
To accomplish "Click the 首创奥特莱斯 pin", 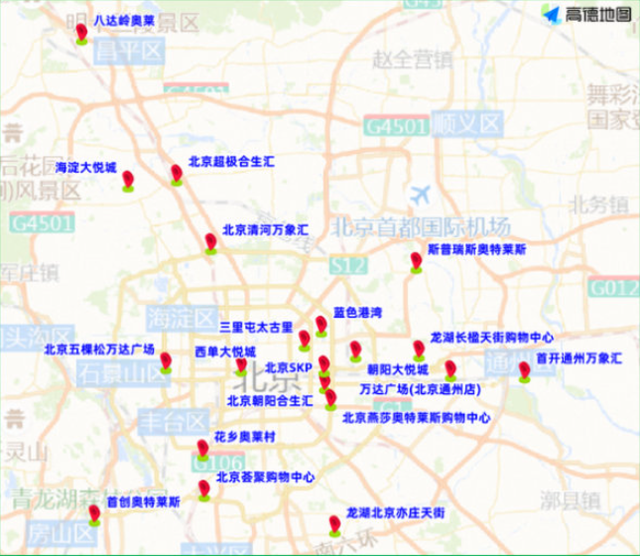I will (x=94, y=515).
